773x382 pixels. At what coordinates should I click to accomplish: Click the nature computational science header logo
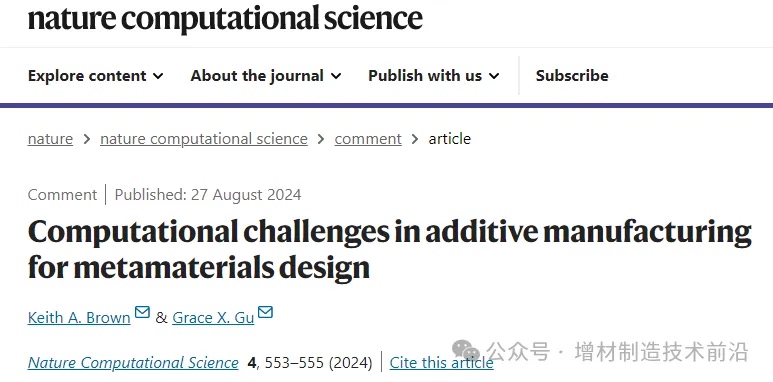click(225, 18)
